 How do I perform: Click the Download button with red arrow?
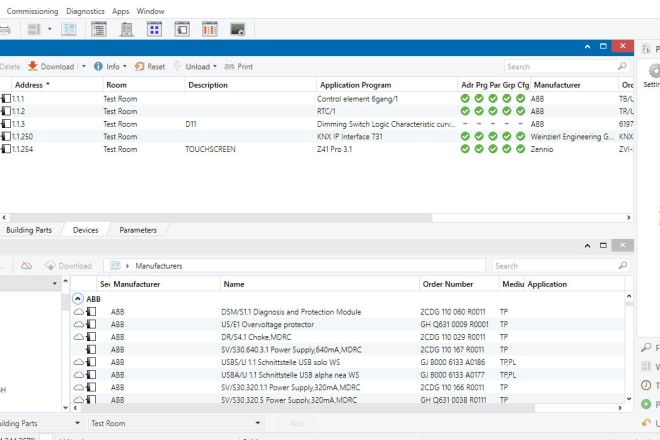[51, 67]
